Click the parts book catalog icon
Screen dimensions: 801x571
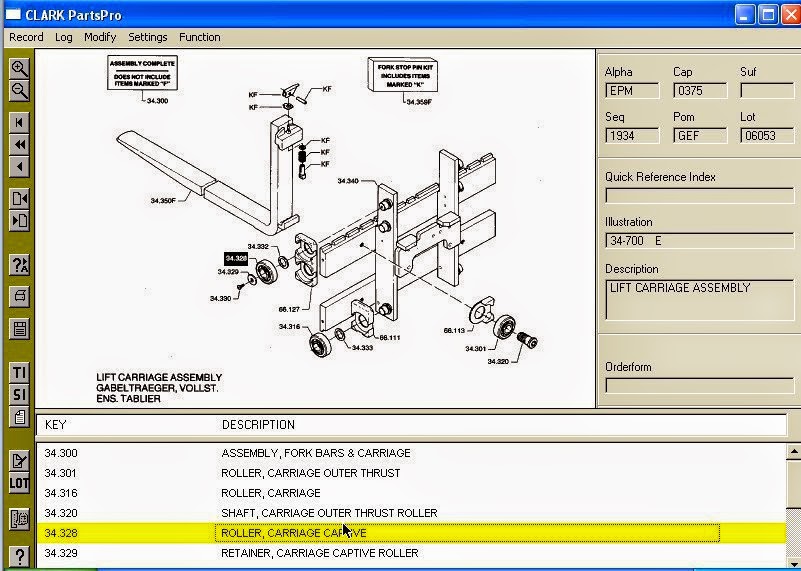click(19, 519)
